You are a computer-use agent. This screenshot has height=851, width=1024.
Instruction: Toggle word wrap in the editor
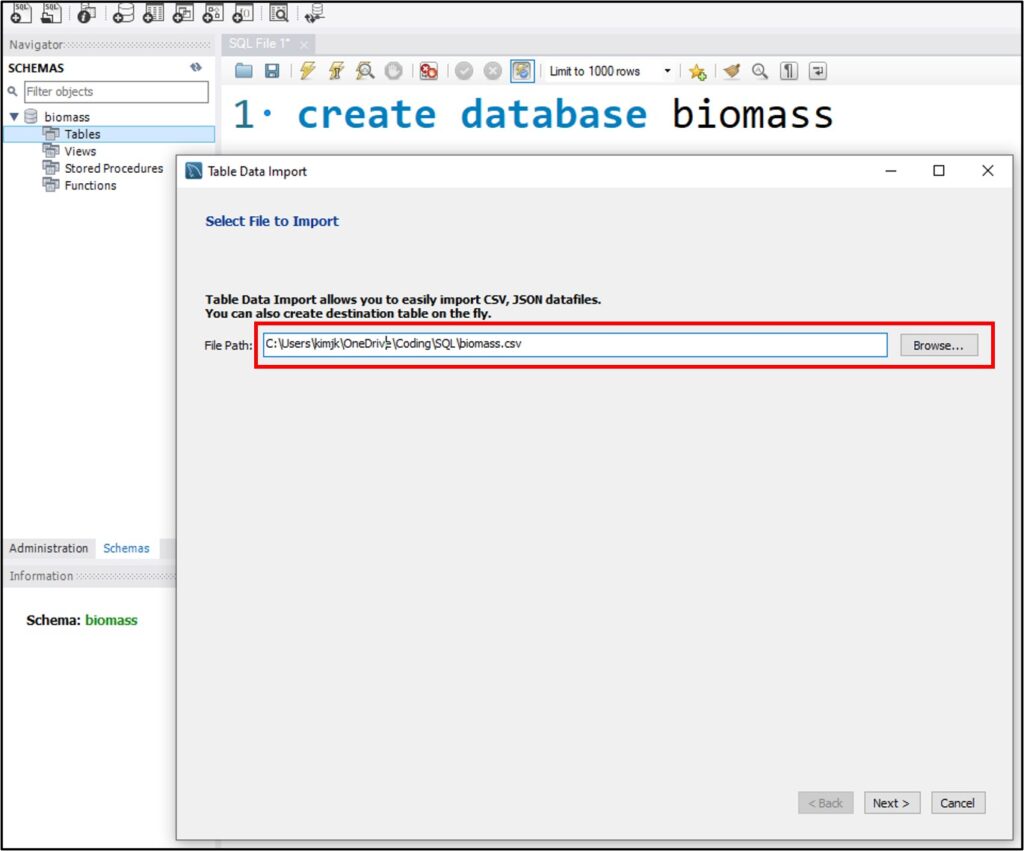(818, 71)
